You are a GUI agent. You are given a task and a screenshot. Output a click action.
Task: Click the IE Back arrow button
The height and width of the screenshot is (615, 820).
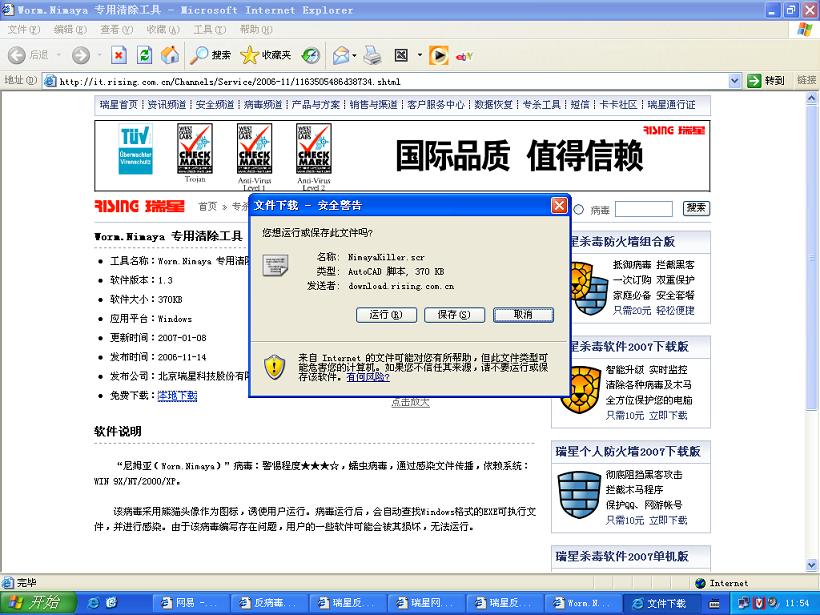tap(17, 55)
